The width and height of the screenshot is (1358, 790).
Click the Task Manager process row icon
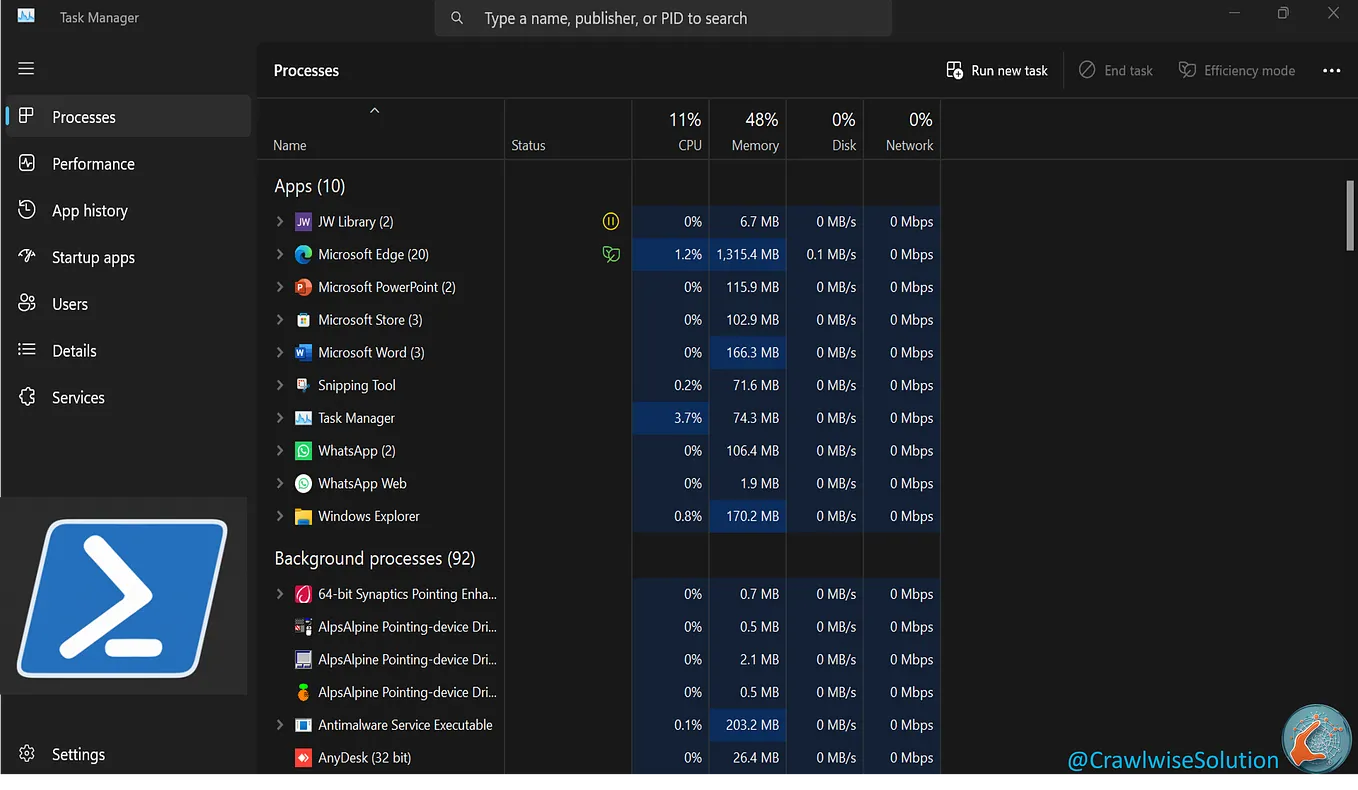click(303, 418)
